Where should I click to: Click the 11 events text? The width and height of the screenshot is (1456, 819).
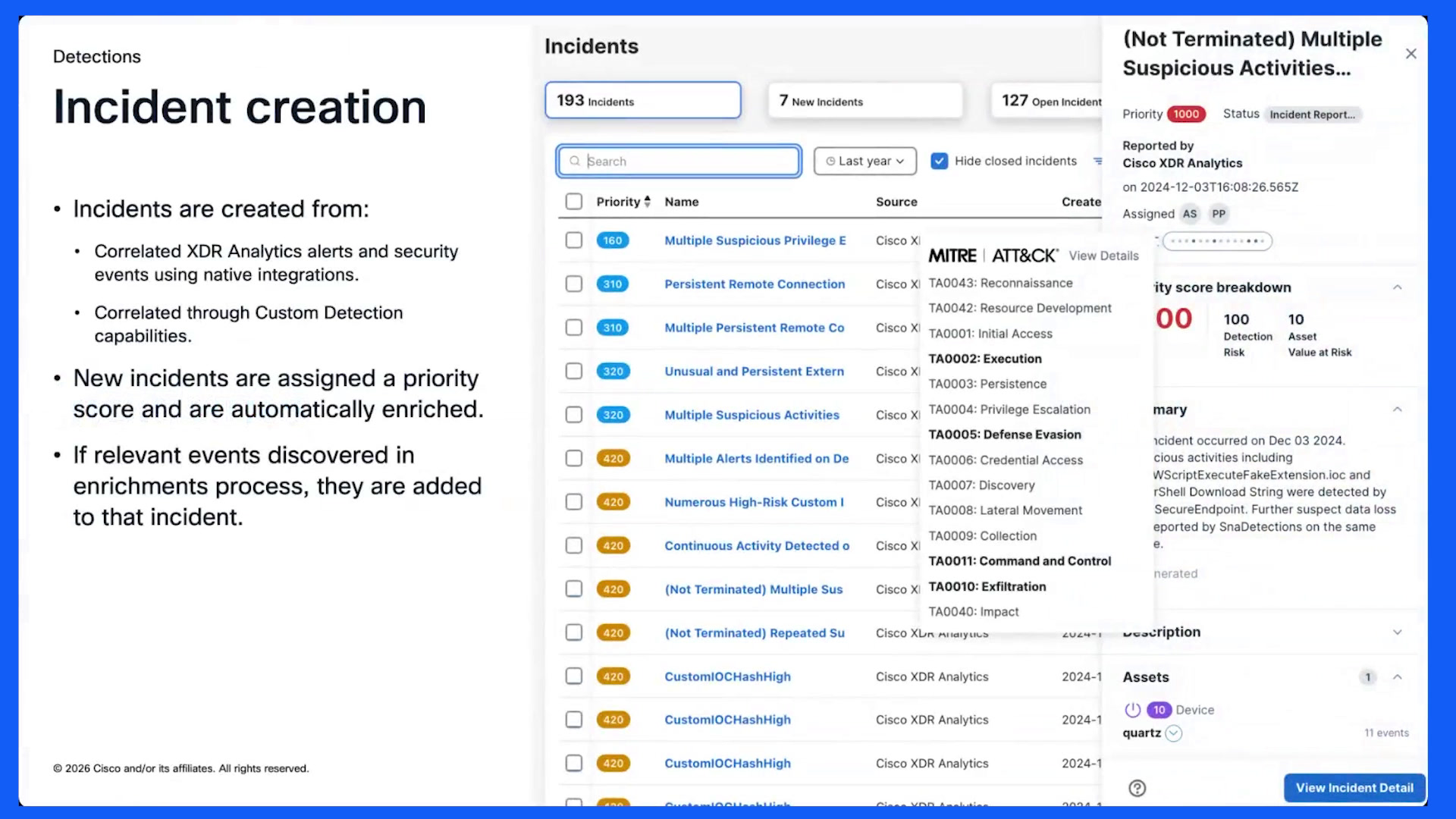(1386, 733)
